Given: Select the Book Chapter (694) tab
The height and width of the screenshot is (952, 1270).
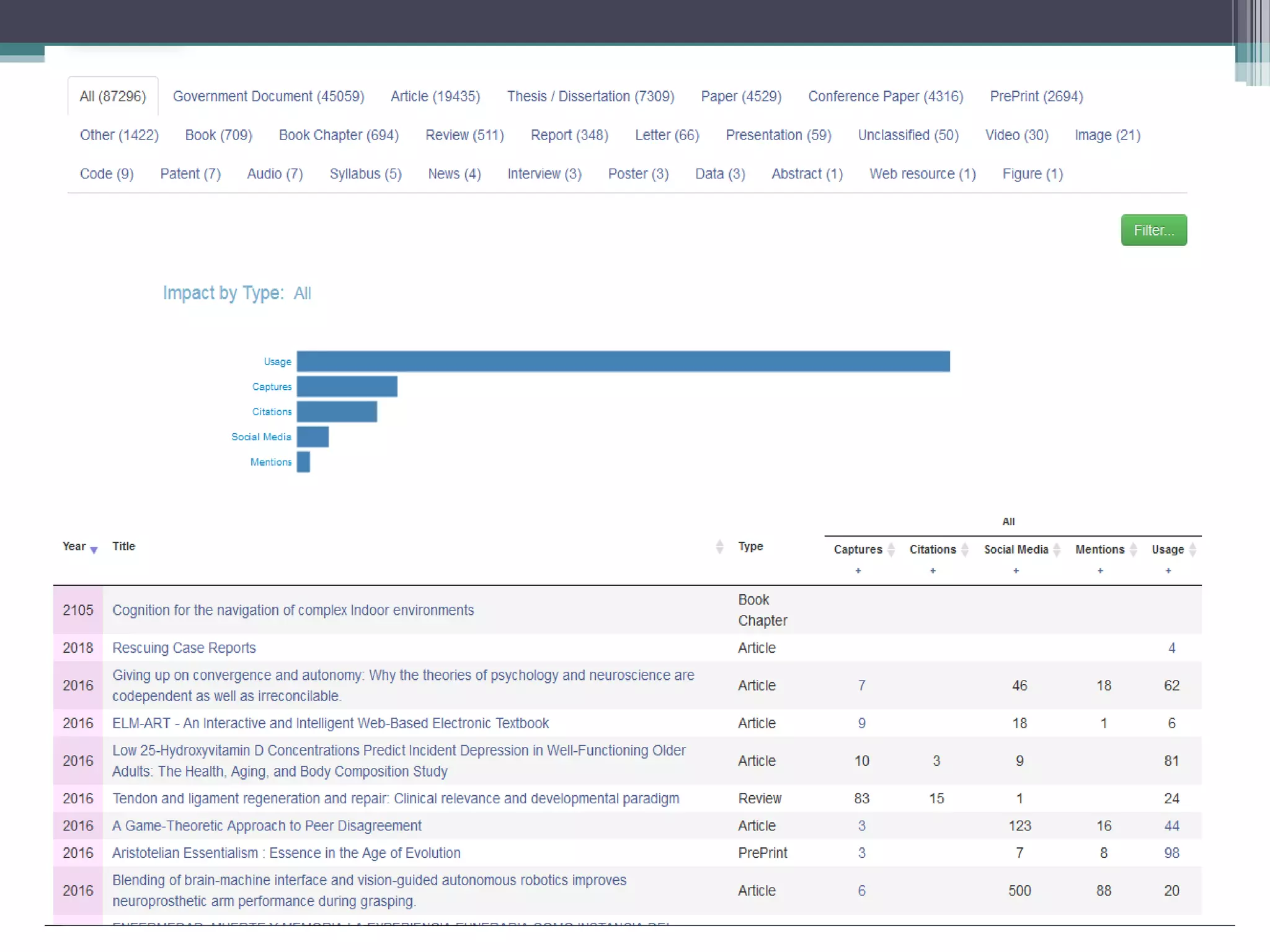Looking at the screenshot, I should pyautogui.click(x=339, y=135).
